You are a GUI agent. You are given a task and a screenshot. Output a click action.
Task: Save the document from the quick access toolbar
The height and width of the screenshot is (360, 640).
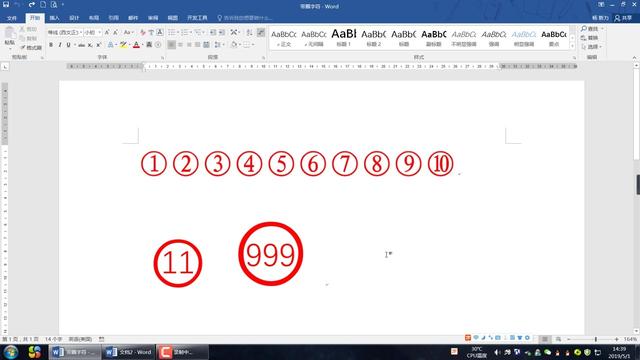click(x=6, y=4)
